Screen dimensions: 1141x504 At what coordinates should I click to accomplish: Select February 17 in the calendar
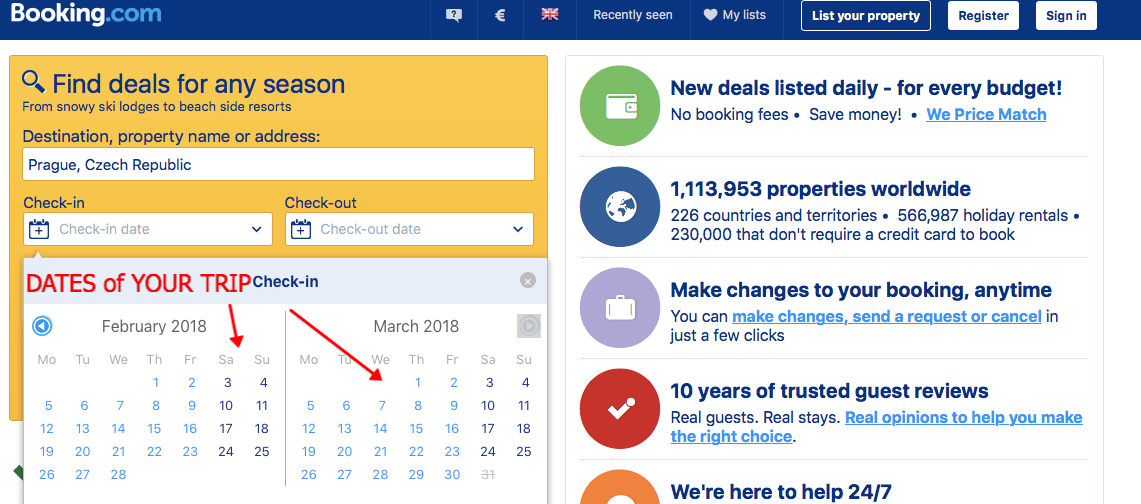click(x=226, y=429)
